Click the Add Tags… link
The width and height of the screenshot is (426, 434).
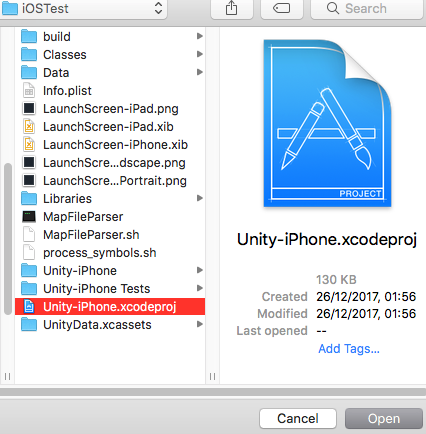pos(349,349)
